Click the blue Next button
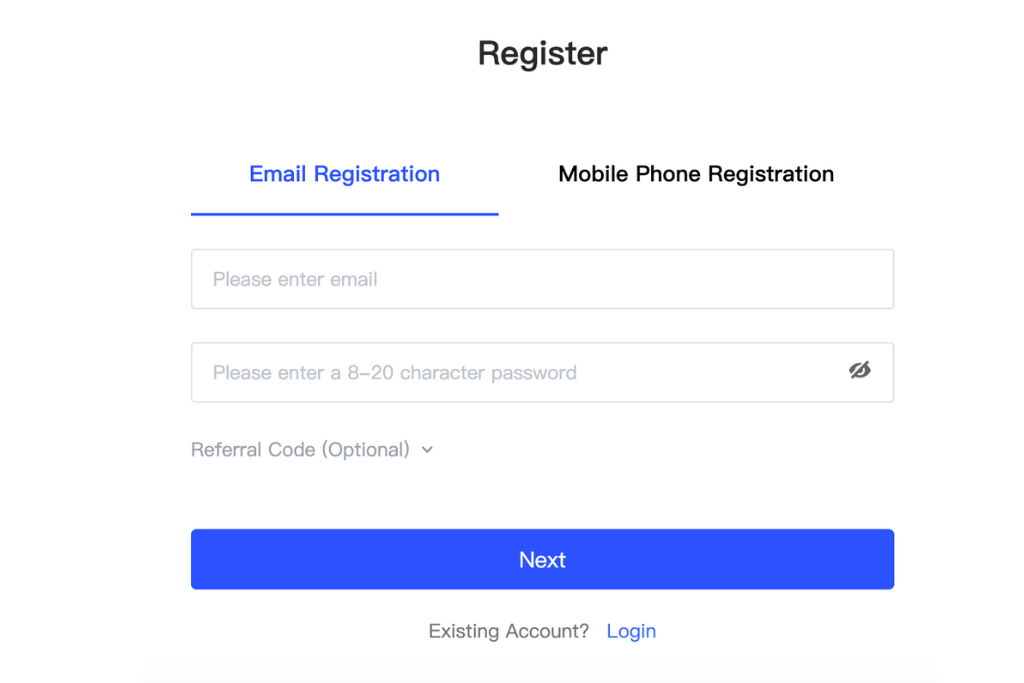 pos(542,559)
